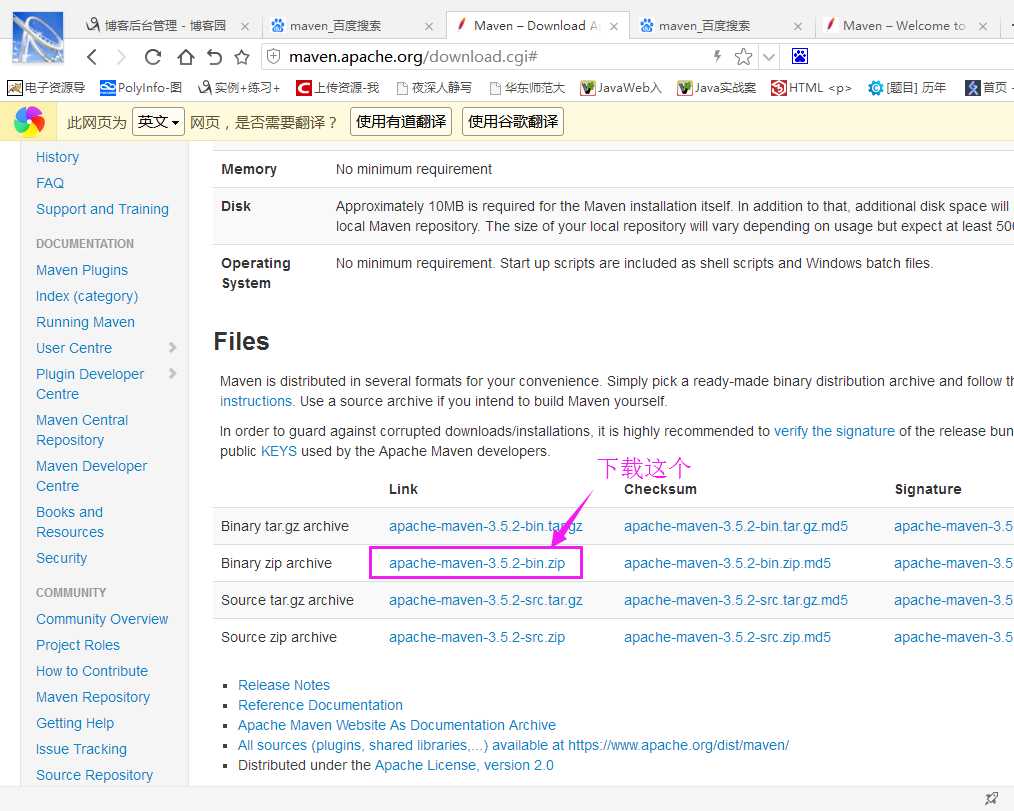Viewport: 1014px width, 811px height.
Task: Close the Maven – Welcome tab
Action: [x=982, y=27]
